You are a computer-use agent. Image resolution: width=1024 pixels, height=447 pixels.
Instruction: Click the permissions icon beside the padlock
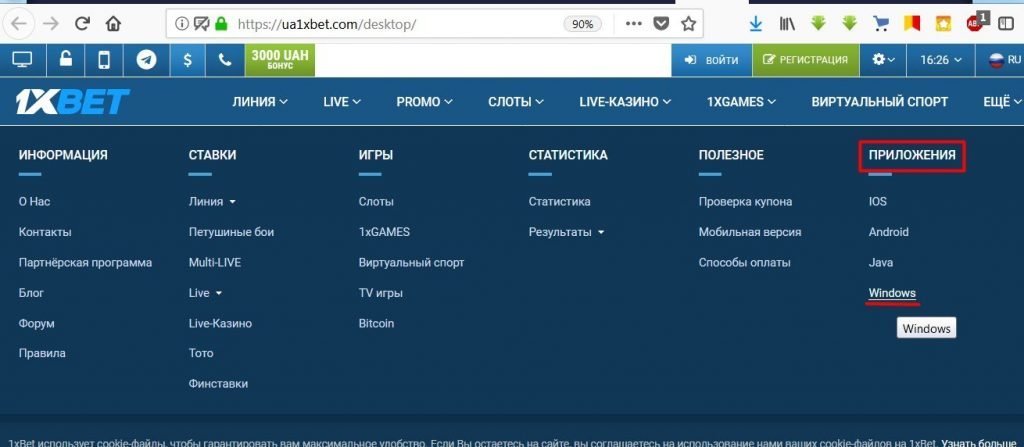pos(202,24)
